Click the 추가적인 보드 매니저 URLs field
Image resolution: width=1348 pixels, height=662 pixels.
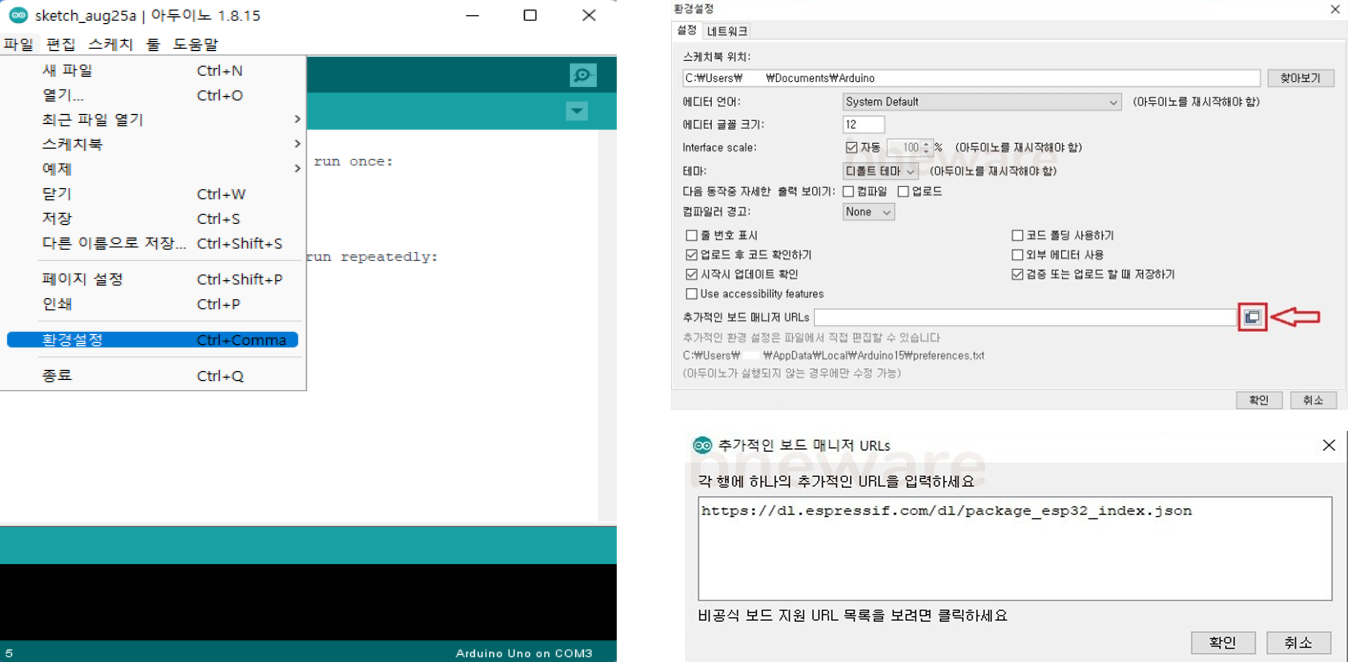(x=1025, y=317)
